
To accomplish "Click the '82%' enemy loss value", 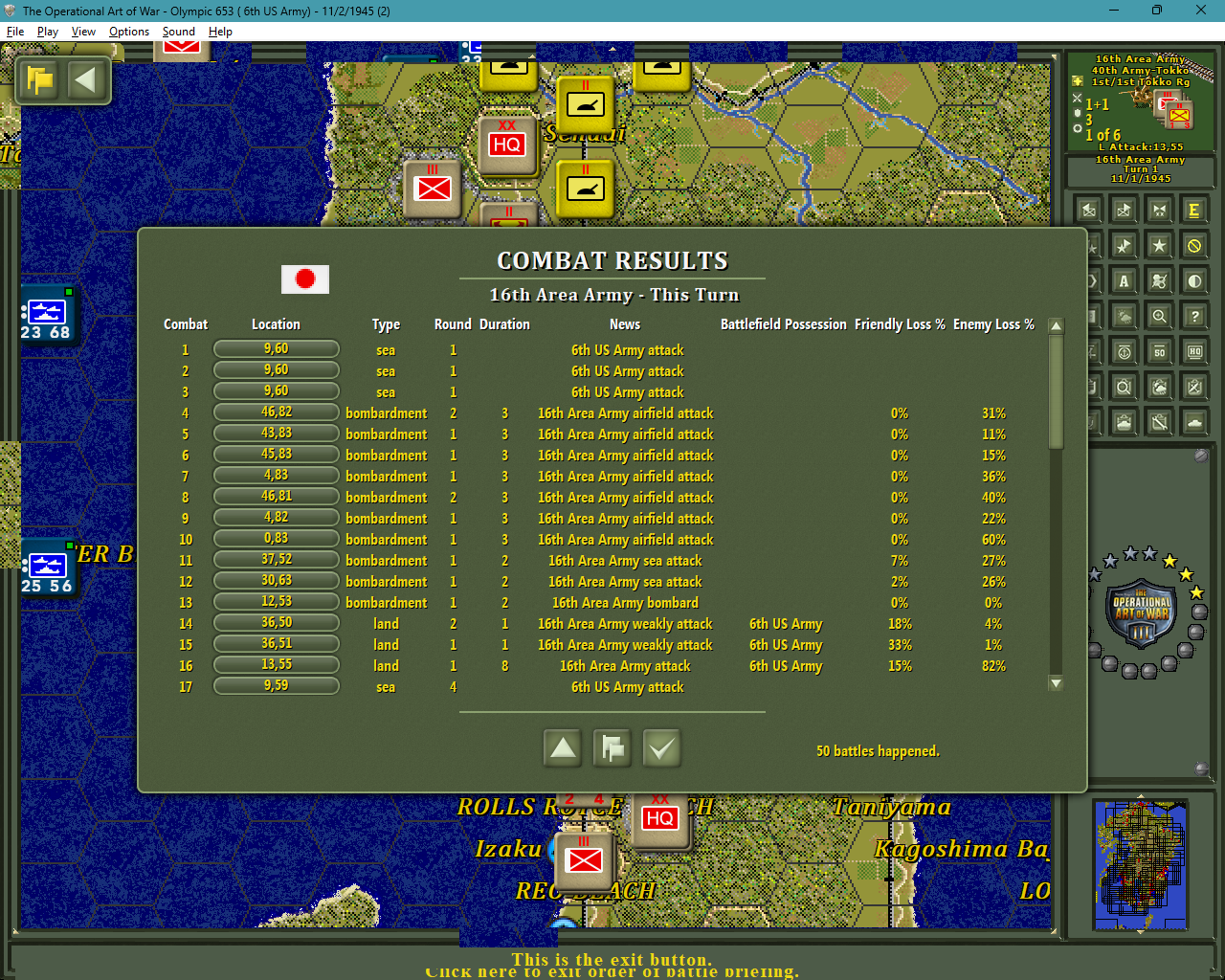I will pyautogui.click(x=993, y=666).
